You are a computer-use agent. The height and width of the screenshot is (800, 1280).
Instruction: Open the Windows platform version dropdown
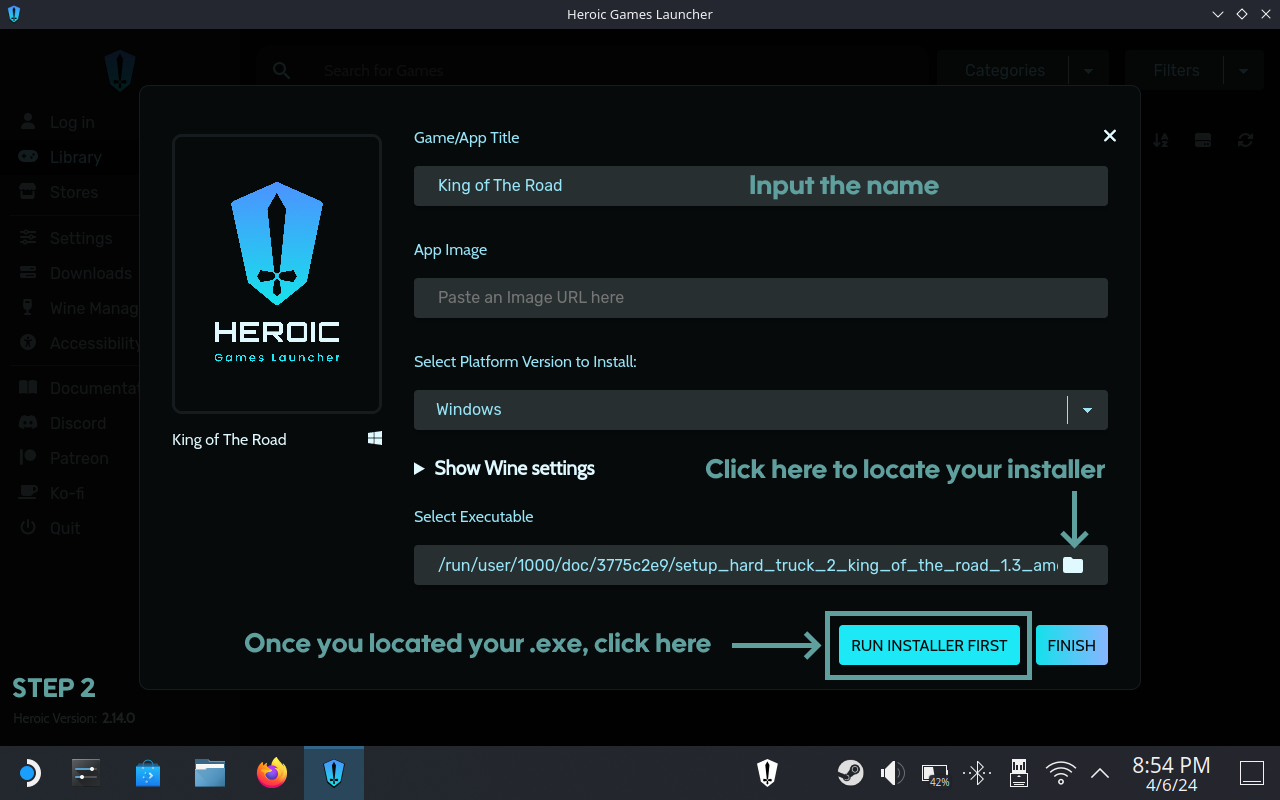[x=1087, y=410]
